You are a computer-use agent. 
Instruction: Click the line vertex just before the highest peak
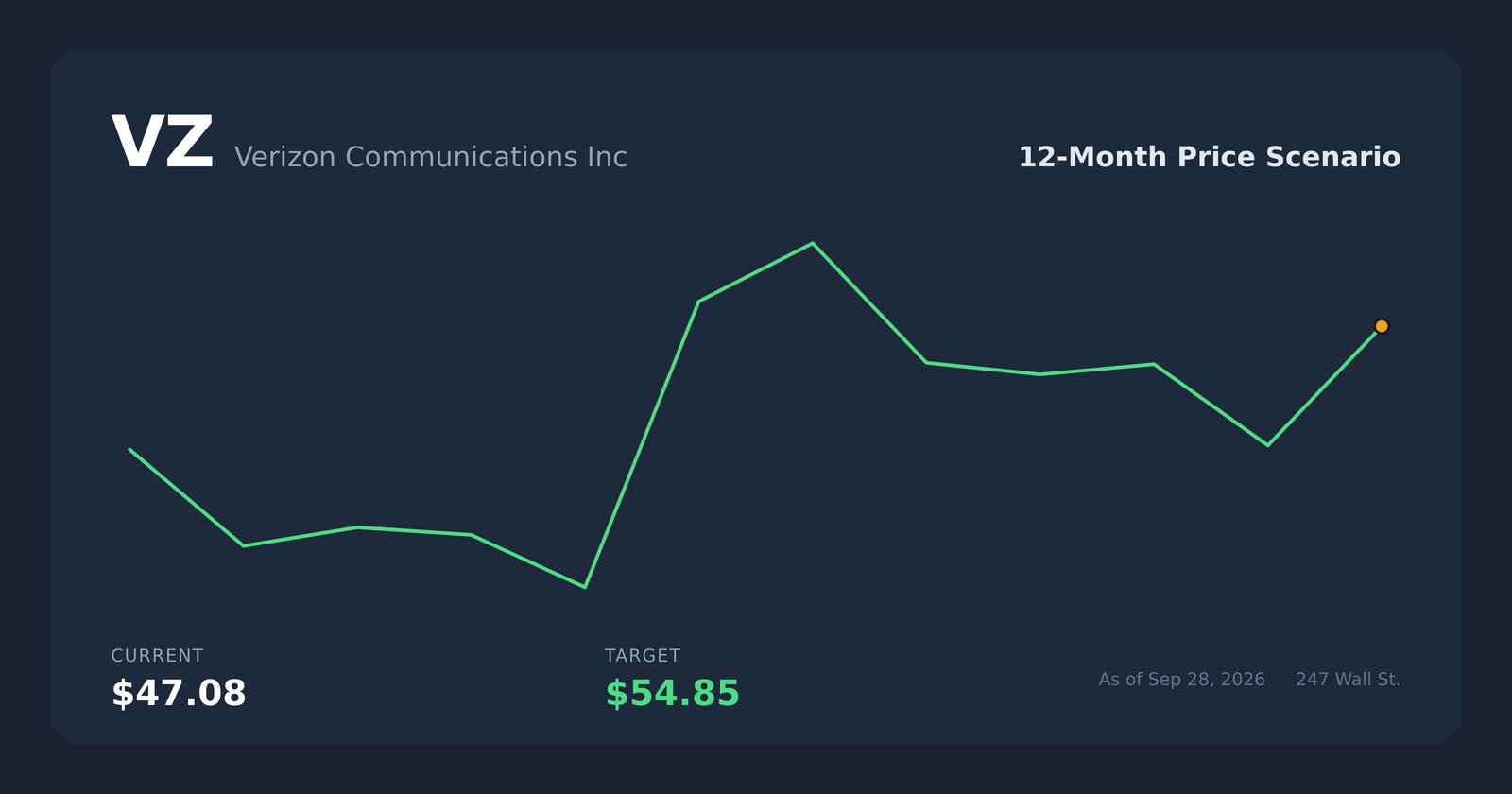click(698, 302)
